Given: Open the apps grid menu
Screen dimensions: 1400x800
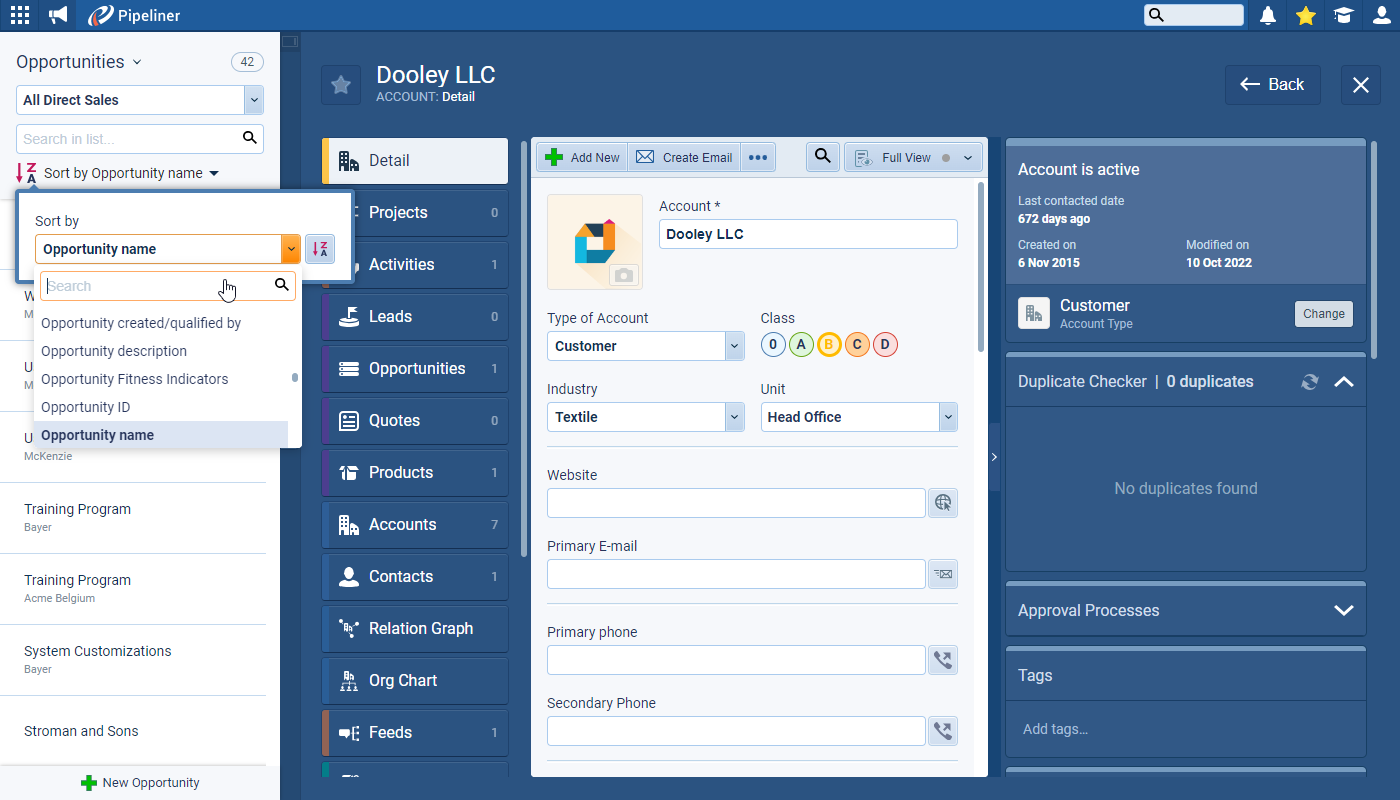Looking at the screenshot, I should click(x=20, y=15).
